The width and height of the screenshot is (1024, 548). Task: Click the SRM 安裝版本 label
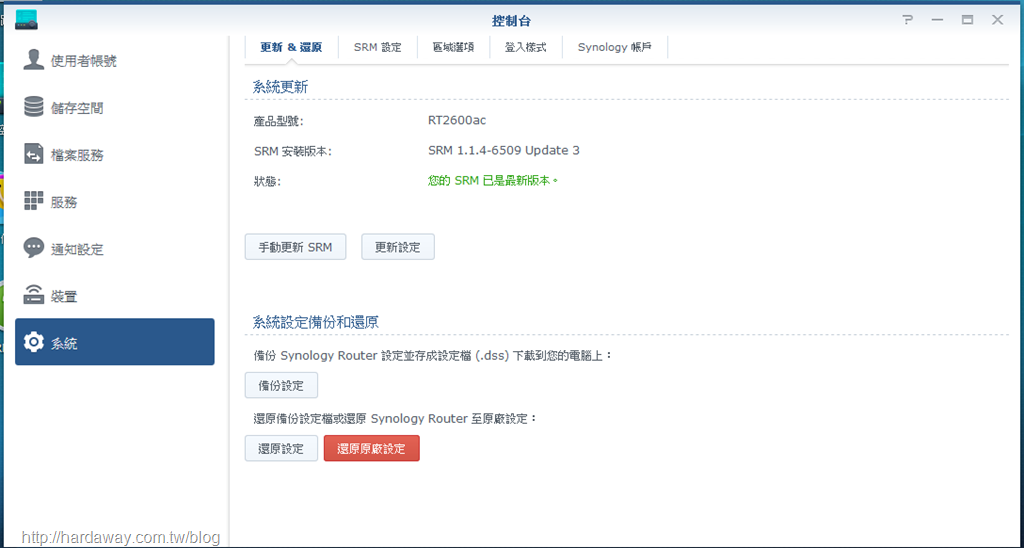tap(293, 151)
